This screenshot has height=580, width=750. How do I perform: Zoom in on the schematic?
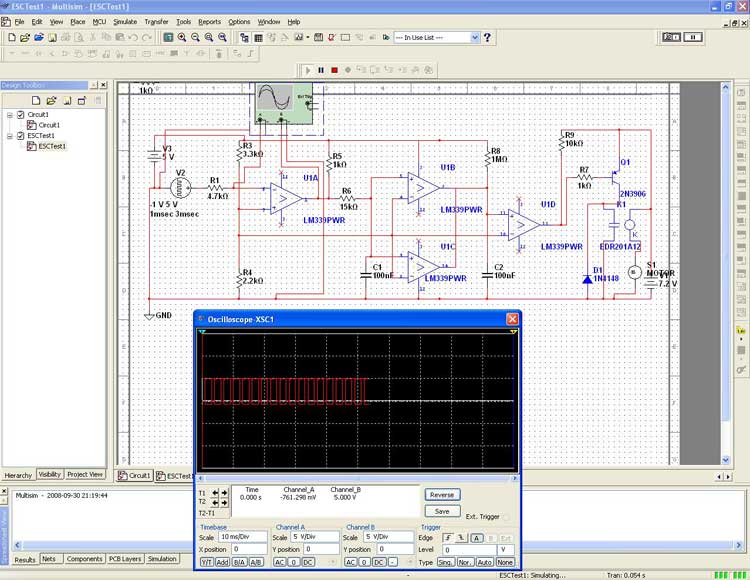click(x=182, y=37)
